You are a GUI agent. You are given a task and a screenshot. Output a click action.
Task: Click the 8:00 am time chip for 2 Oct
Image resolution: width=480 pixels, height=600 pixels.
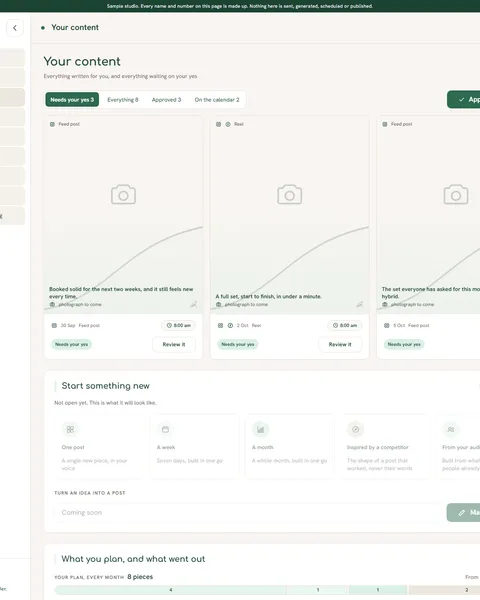click(344, 325)
